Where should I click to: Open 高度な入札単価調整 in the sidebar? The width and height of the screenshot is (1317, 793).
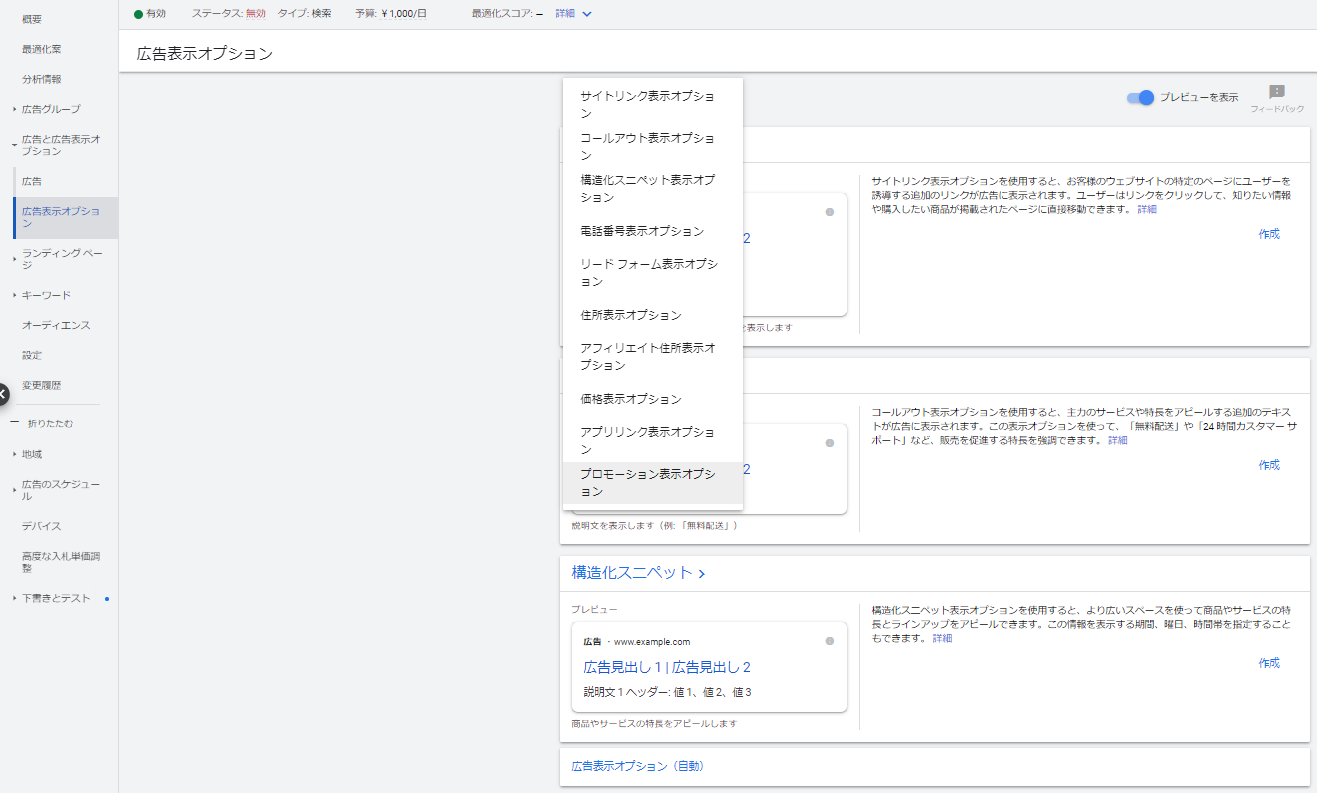coord(61,562)
